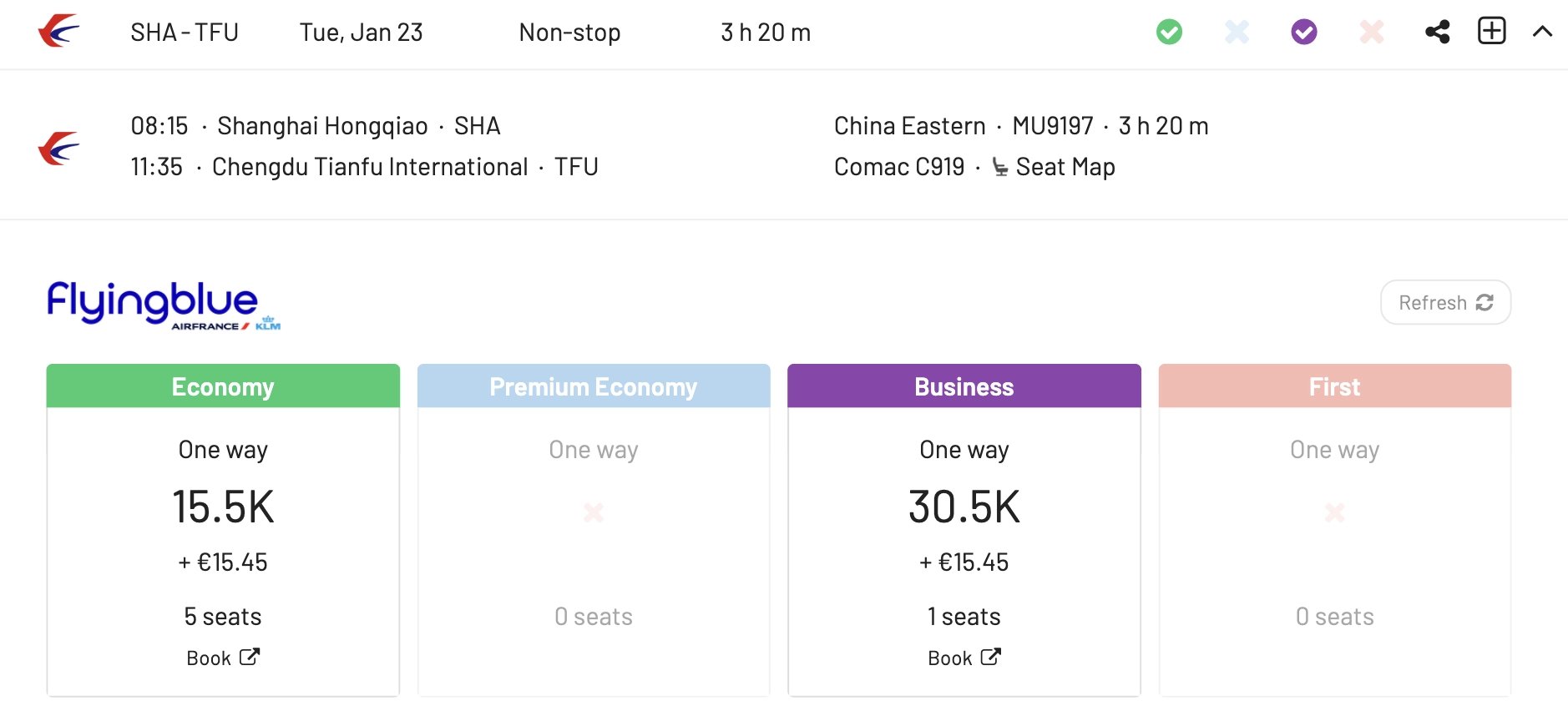Select the Premium Economy fare header
The width and height of the screenshot is (1568, 711).
pyautogui.click(x=594, y=386)
